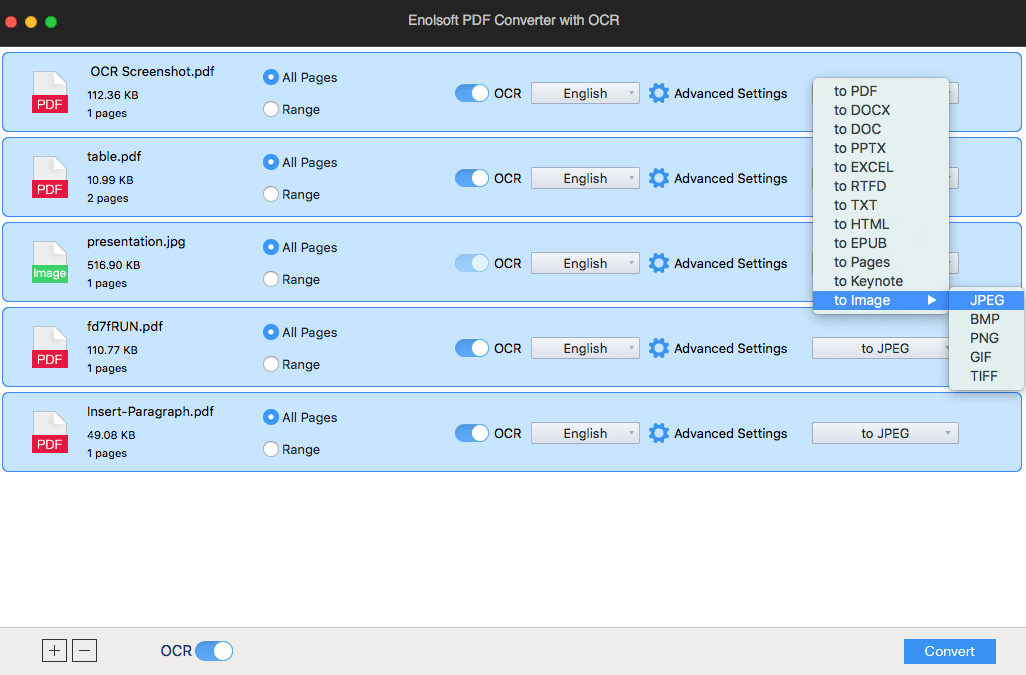Toggle OCR switch for fd7fRUN.pdf
This screenshot has width=1026, height=675.
tap(472, 348)
